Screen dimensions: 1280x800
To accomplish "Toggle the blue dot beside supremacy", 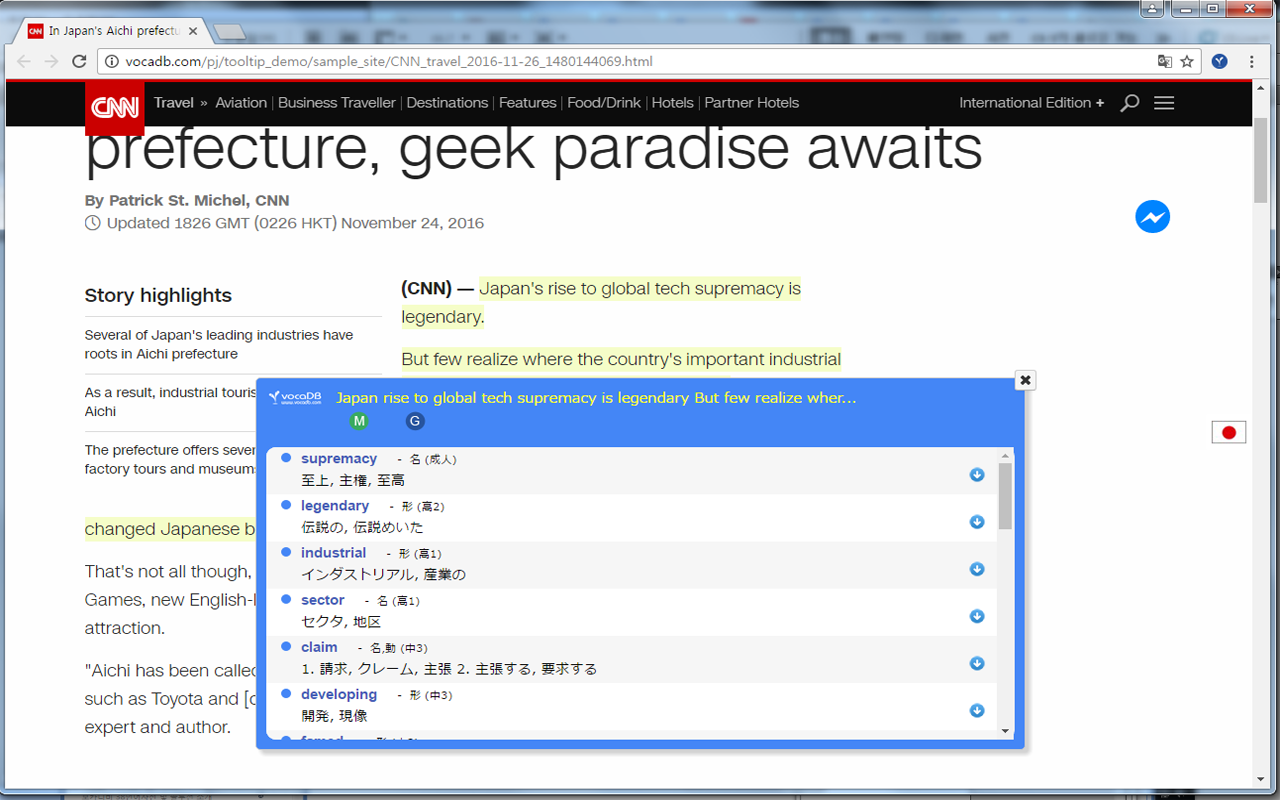I will pyautogui.click(x=286, y=458).
